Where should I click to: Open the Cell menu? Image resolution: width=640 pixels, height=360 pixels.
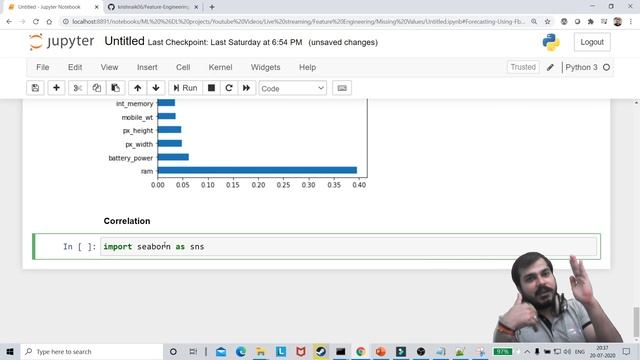pos(183,67)
